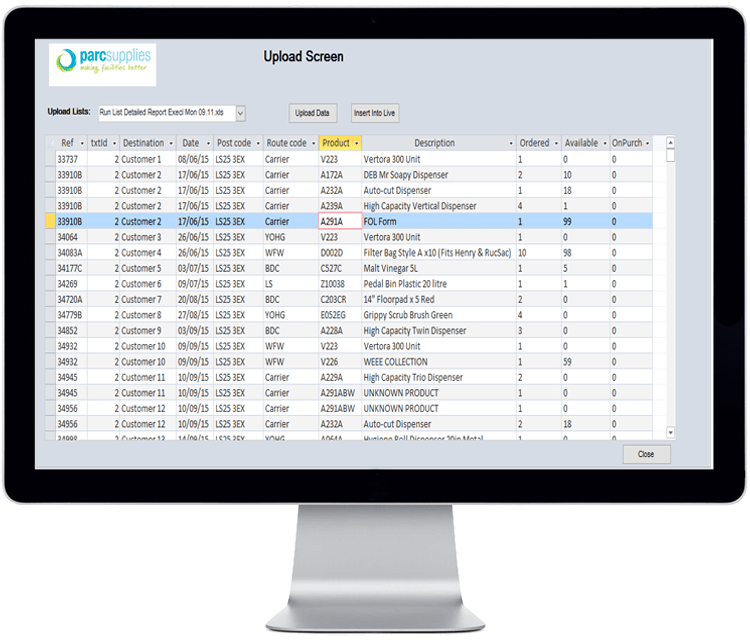Click the product code Z10038
The width and height of the screenshot is (750, 642).
tap(340, 284)
